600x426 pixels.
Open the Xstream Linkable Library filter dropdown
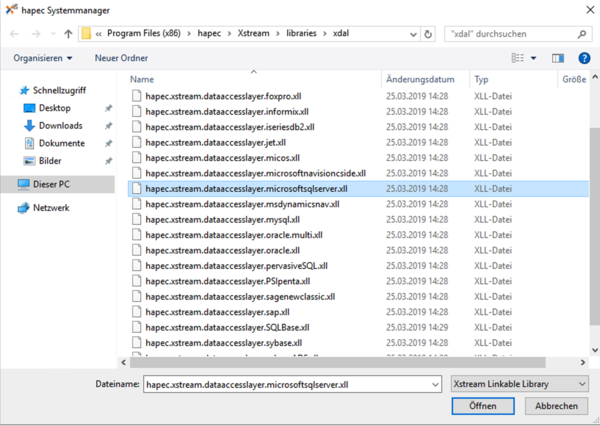click(x=520, y=384)
